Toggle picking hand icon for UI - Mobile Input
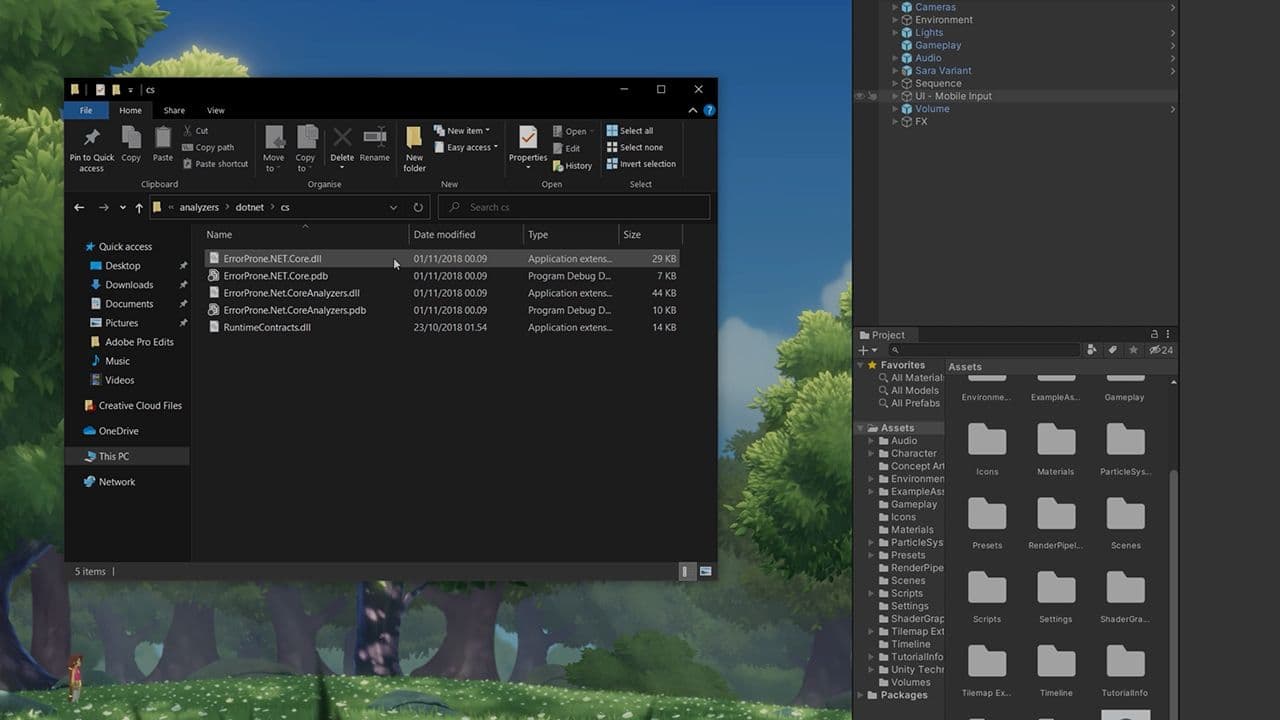The width and height of the screenshot is (1280, 720). (872, 96)
